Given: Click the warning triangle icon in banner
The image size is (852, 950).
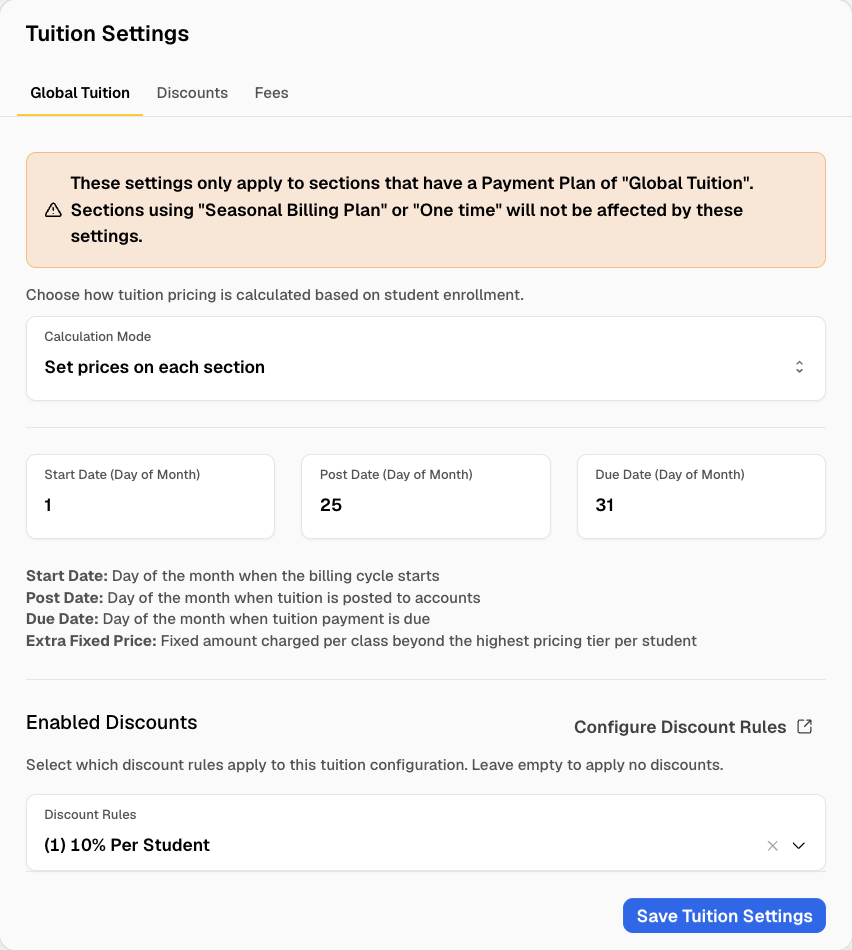Looking at the screenshot, I should tap(53, 210).
